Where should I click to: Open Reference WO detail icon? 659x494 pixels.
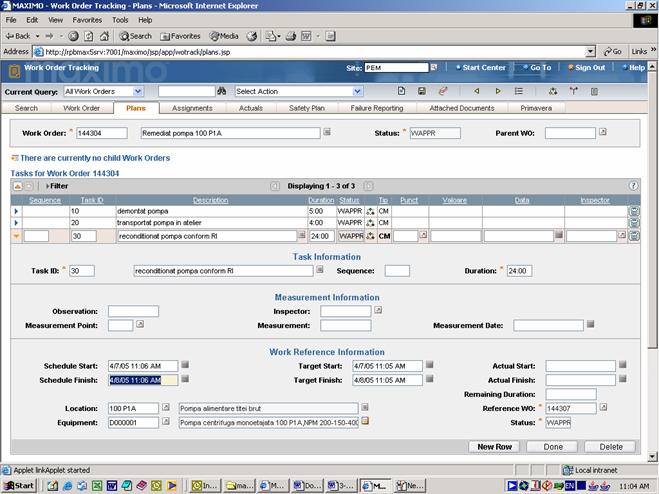603,407
